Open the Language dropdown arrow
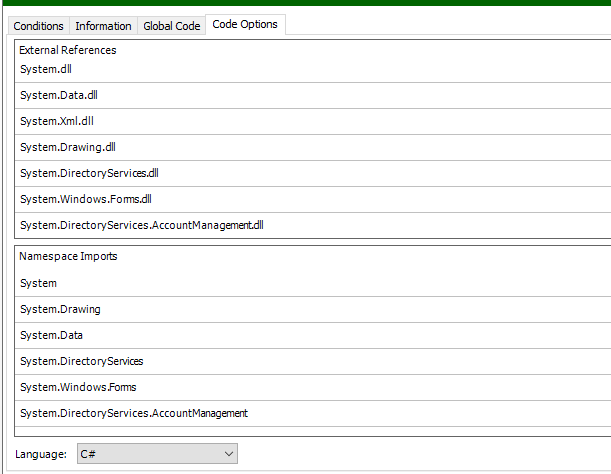 229,455
